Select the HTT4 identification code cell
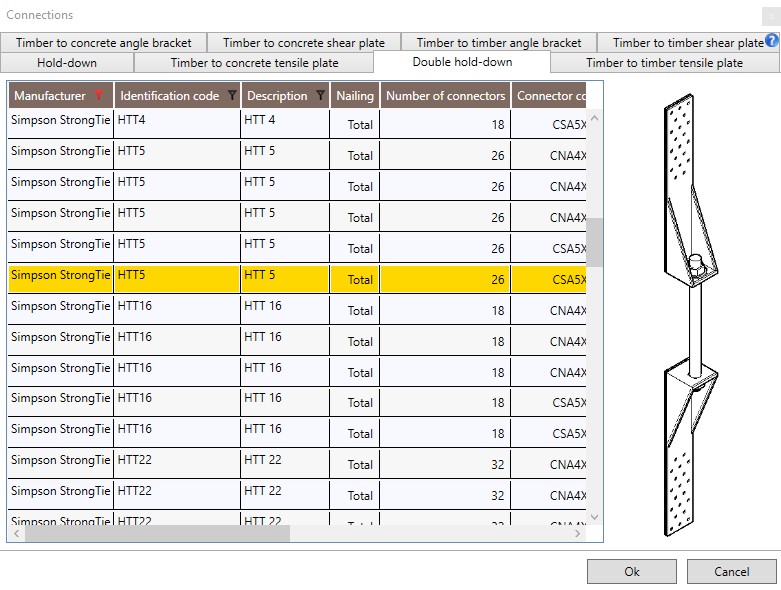 click(177, 123)
